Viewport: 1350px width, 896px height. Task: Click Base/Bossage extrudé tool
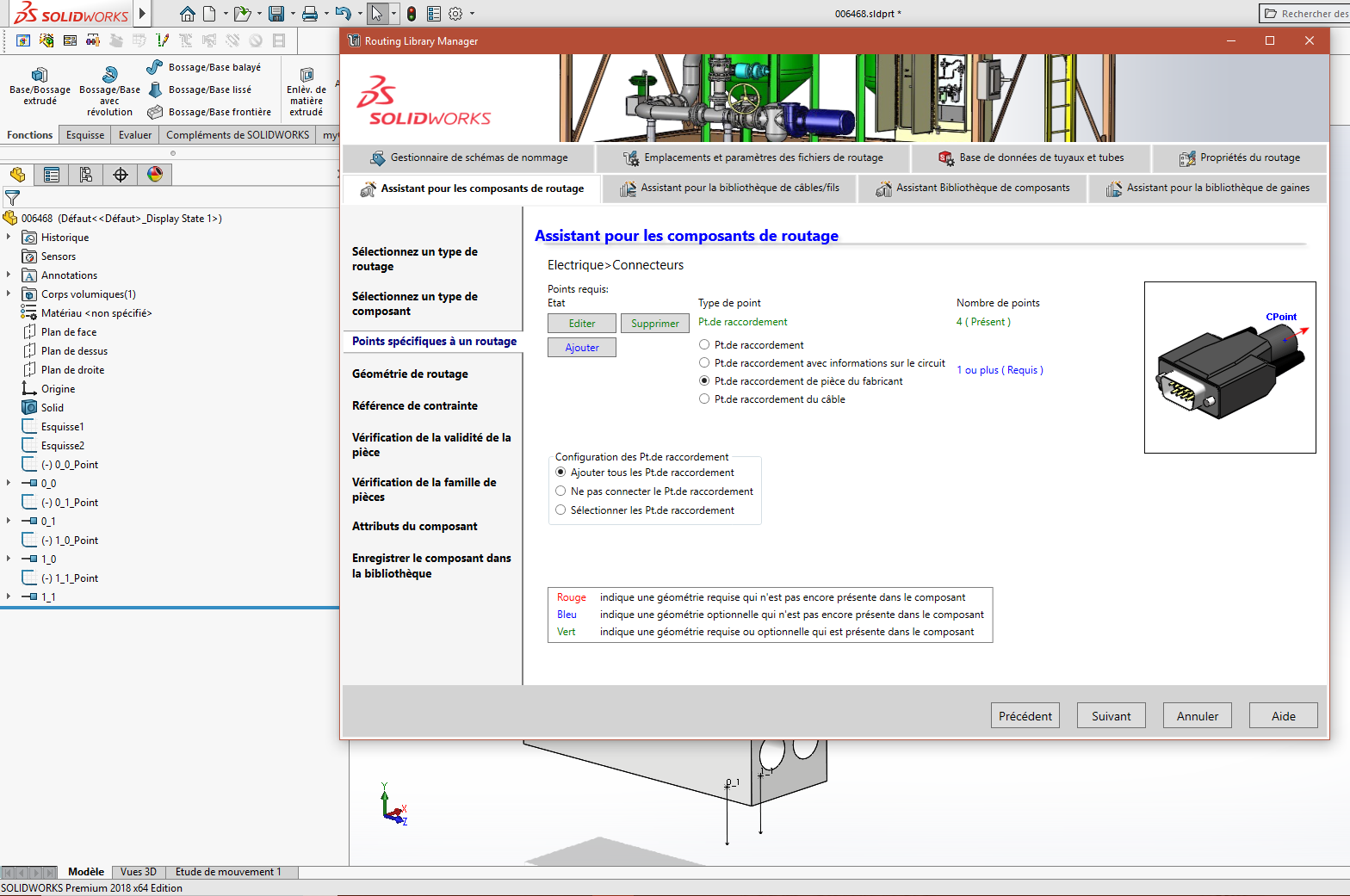[x=40, y=86]
